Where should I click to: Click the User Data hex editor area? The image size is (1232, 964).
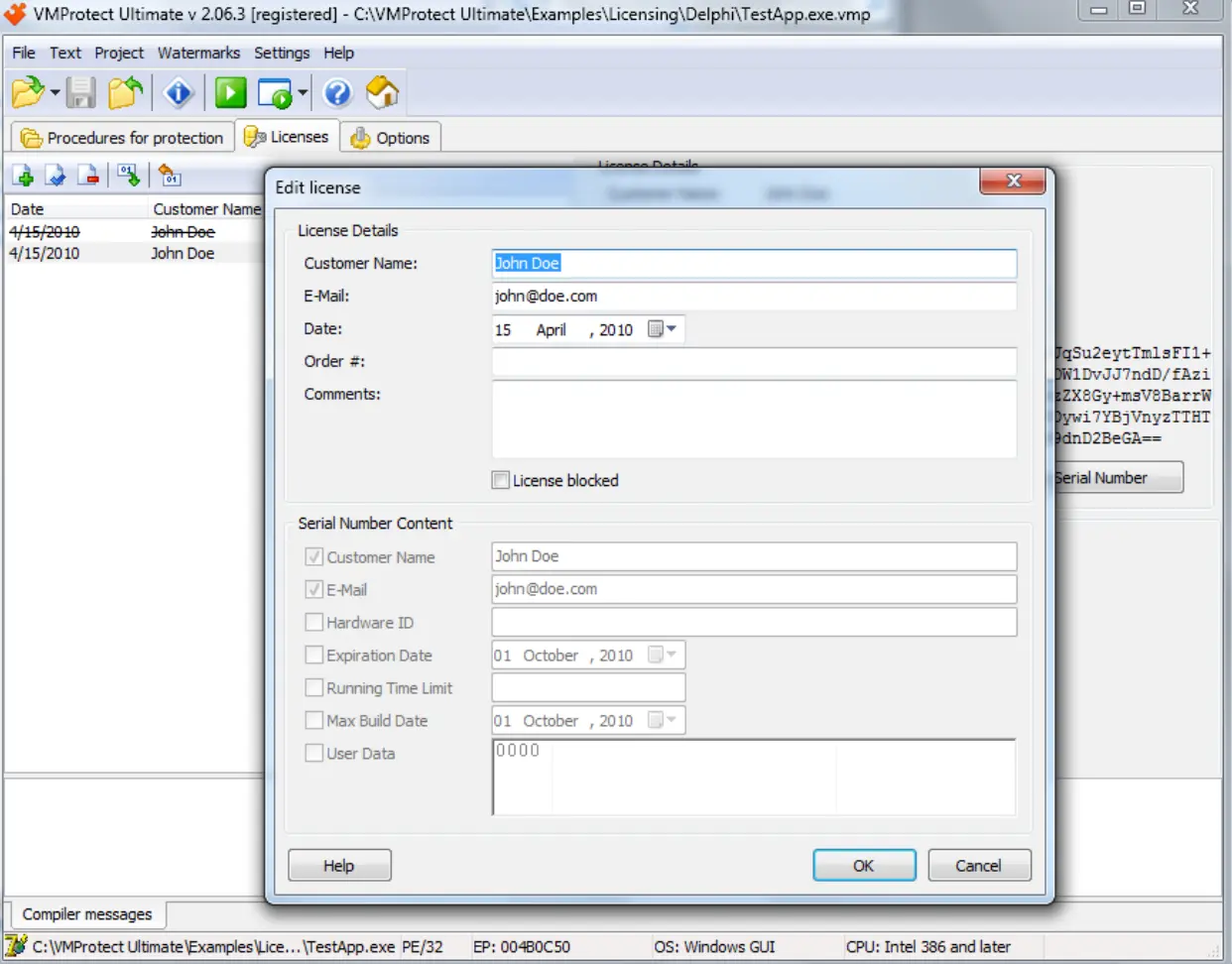click(754, 777)
